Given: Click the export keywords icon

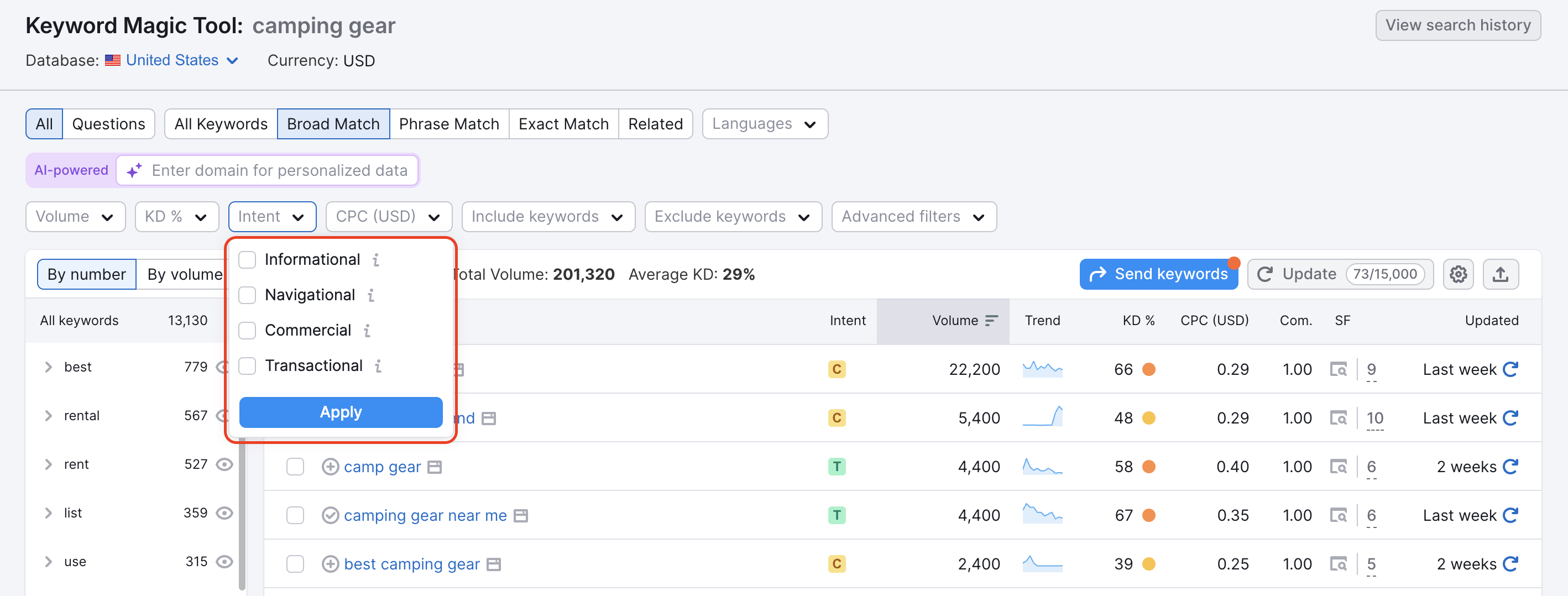Looking at the screenshot, I should click(1501, 274).
